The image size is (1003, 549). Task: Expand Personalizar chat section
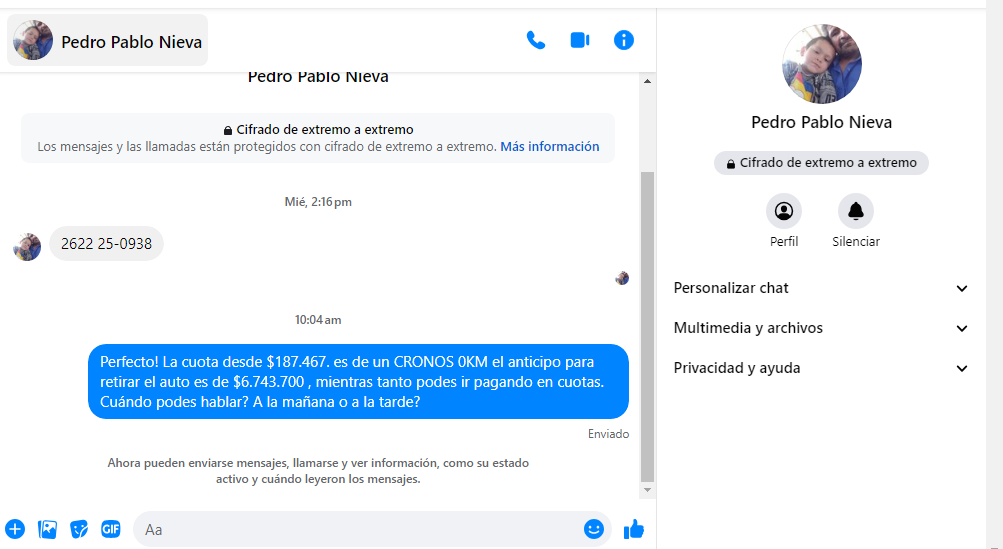pos(821,288)
